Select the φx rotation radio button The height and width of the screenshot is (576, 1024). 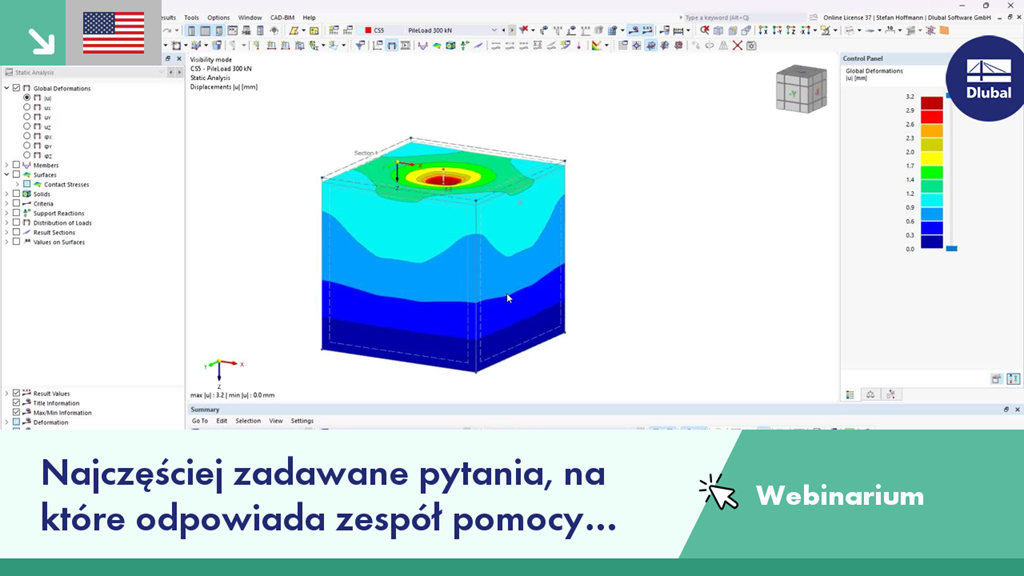27,136
